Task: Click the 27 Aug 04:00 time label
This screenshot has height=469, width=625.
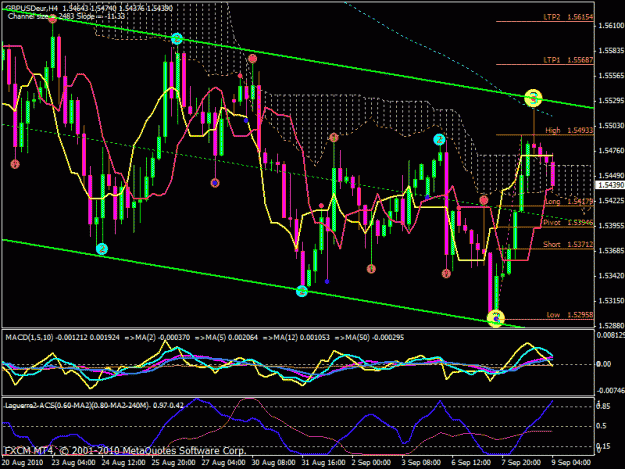Action: pyautogui.click(x=223, y=463)
